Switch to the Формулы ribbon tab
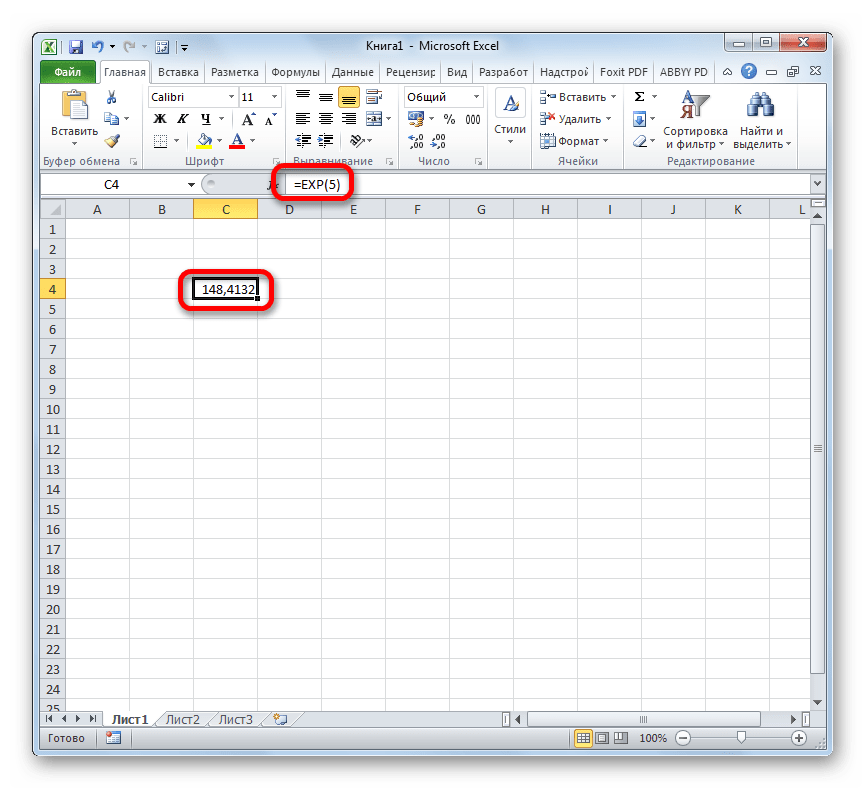The height and width of the screenshot is (789, 866). click(x=295, y=72)
